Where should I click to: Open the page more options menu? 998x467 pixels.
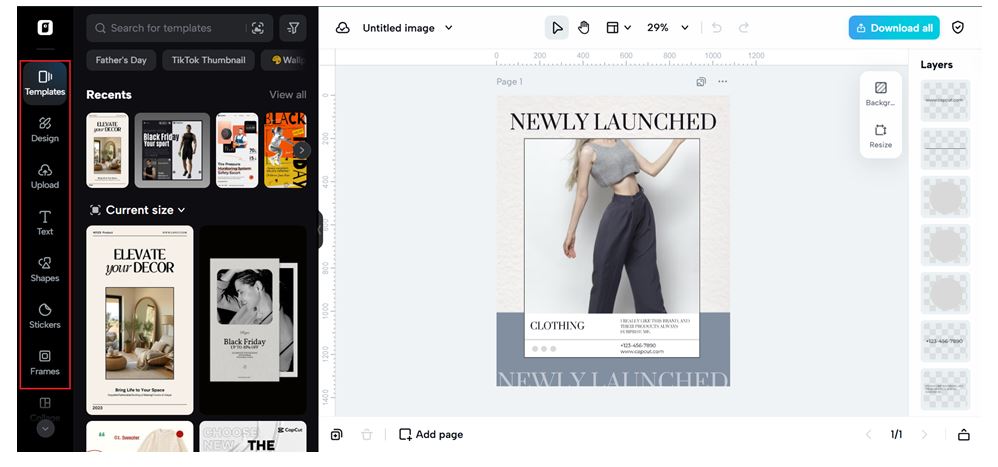[x=723, y=82]
